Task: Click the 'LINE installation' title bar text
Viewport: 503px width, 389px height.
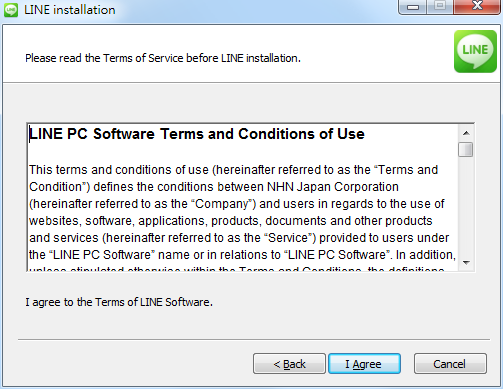Action: [70, 10]
